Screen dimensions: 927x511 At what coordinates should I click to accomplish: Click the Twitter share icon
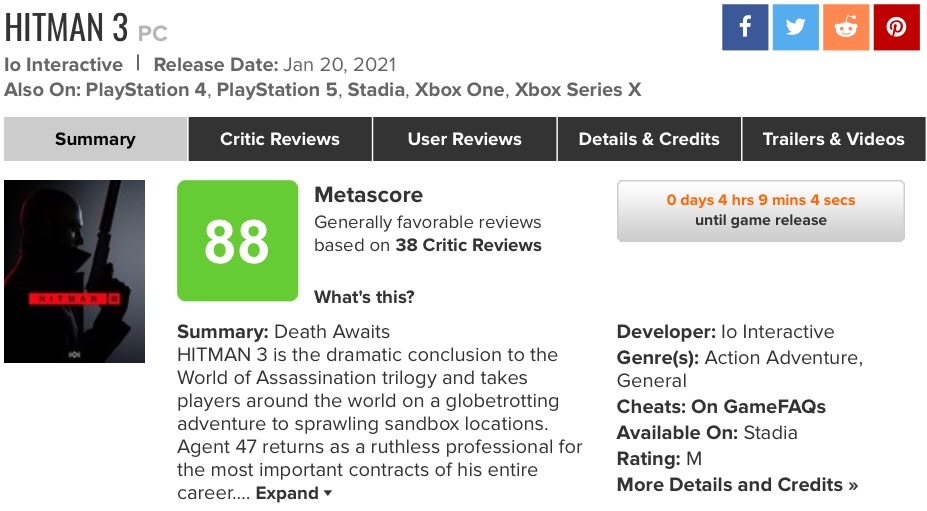point(796,27)
